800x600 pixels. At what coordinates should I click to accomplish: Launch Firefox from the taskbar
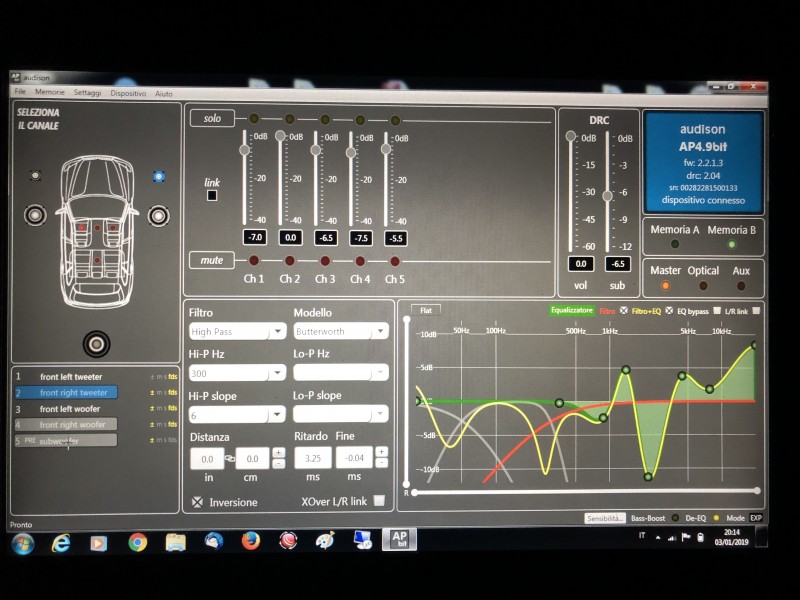point(250,540)
